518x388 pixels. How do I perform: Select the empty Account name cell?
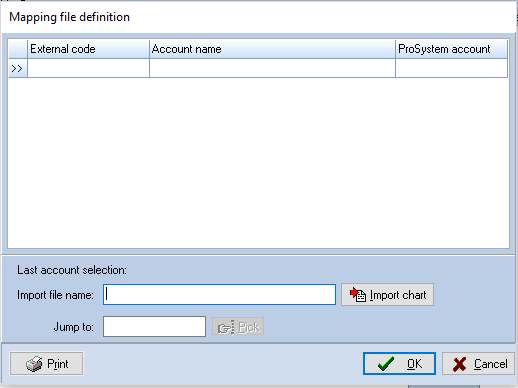272,68
